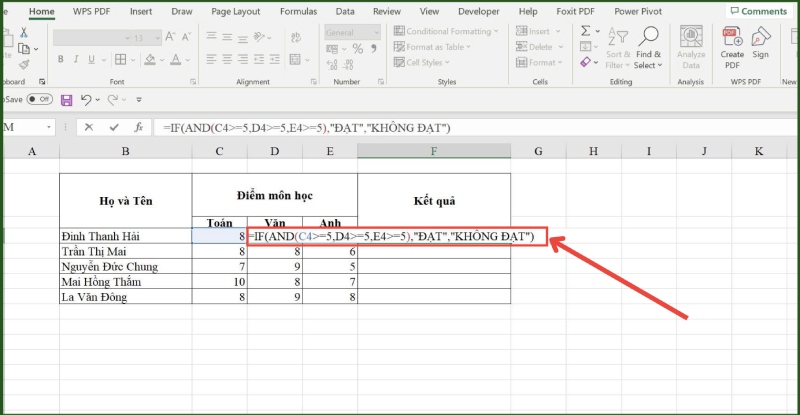Viewport: 800px width, 415px height.
Task: Select cell with name Trần Thị Mai
Action: [x=125, y=253]
